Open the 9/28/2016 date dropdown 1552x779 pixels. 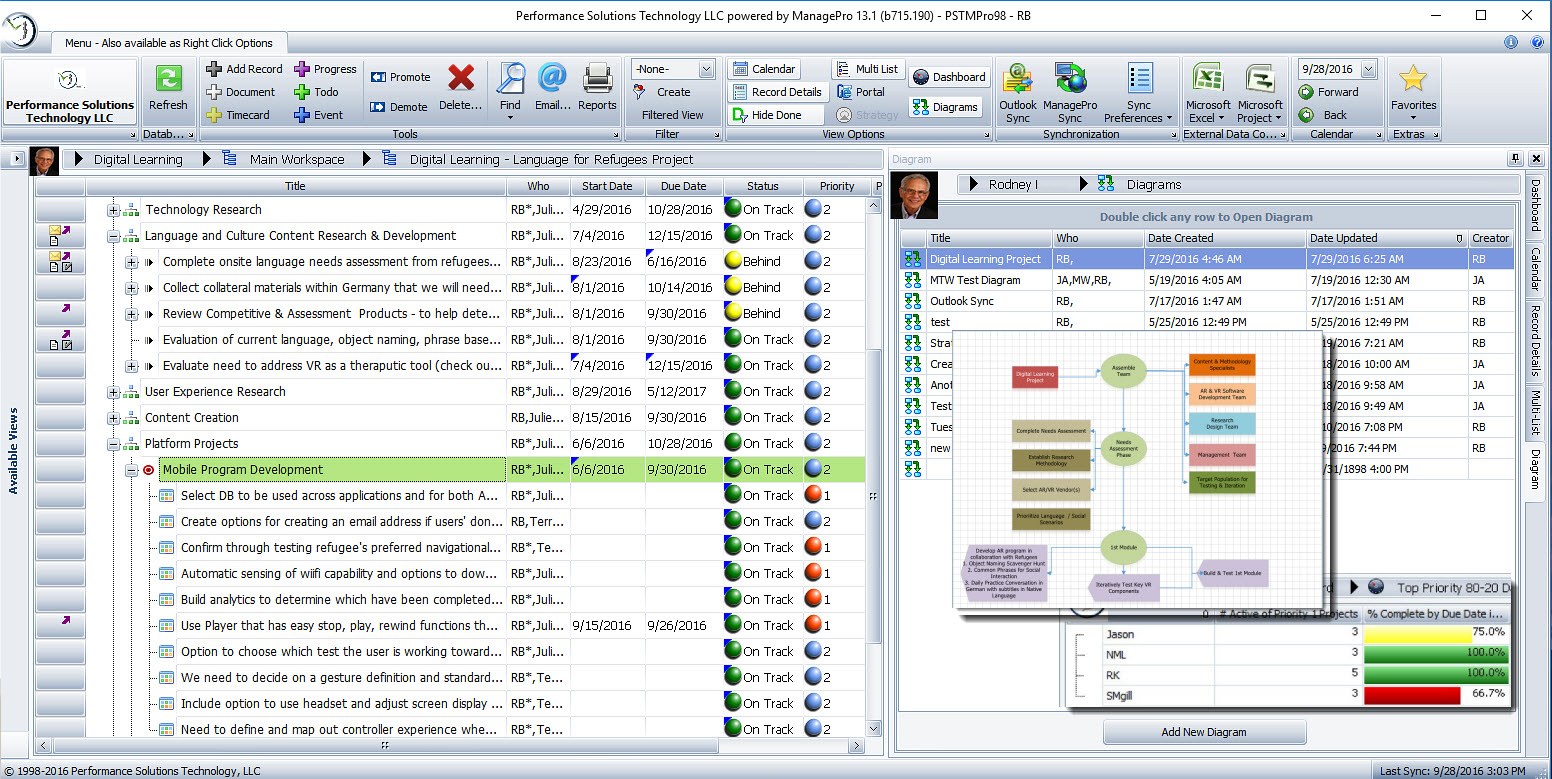[x=1368, y=69]
